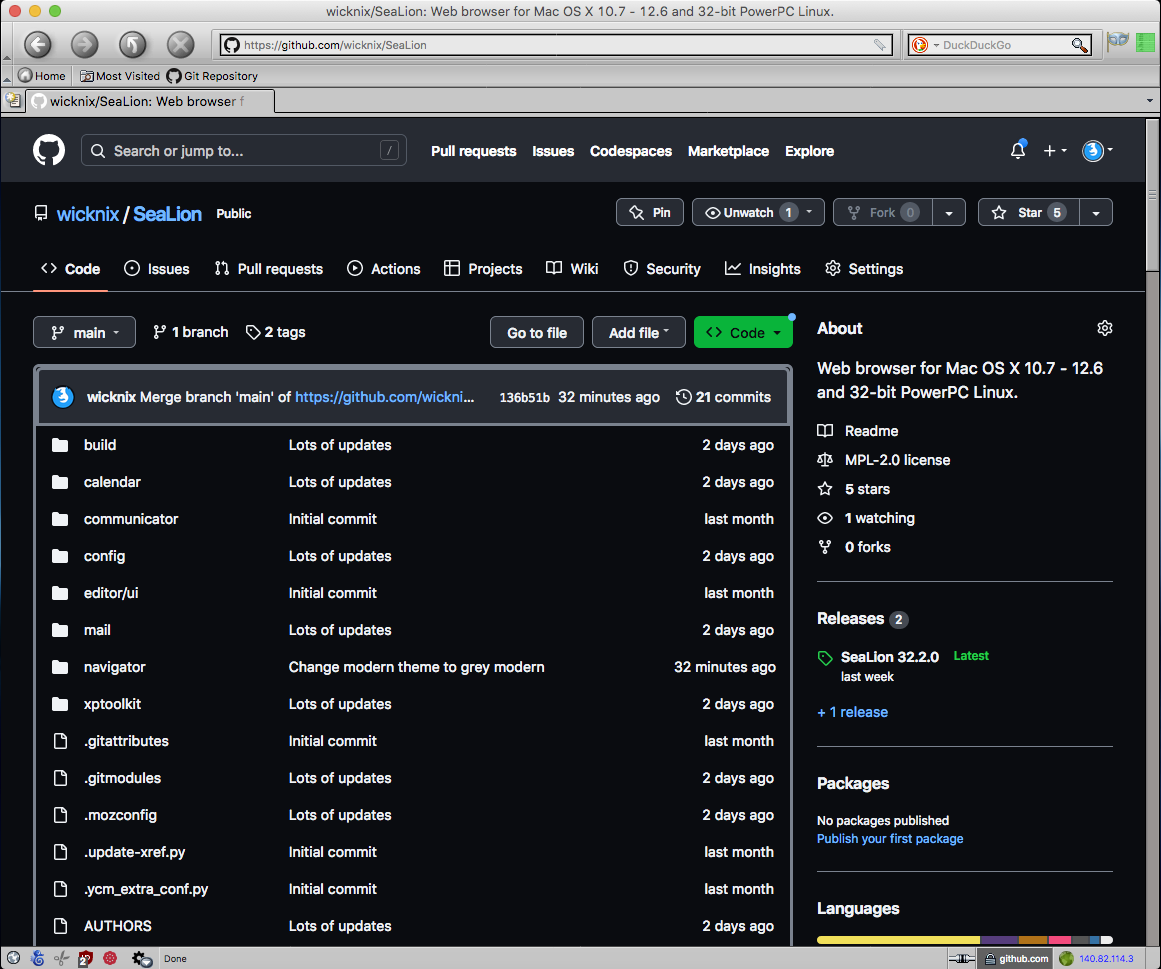Open the xptoolkit folder
Image resolution: width=1161 pixels, height=969 pixels.
pos(113,704)
